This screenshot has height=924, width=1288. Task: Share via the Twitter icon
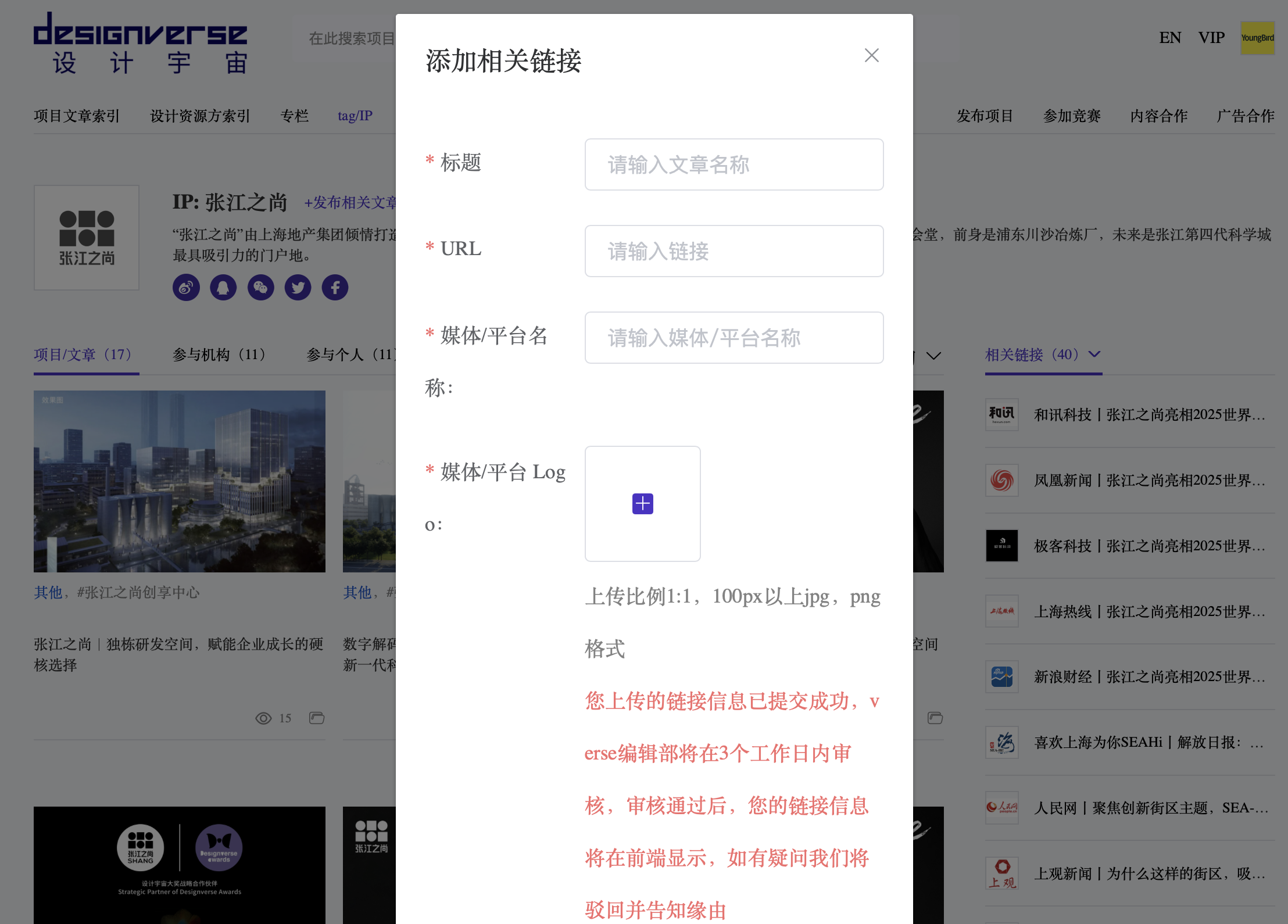click(298, 286)
